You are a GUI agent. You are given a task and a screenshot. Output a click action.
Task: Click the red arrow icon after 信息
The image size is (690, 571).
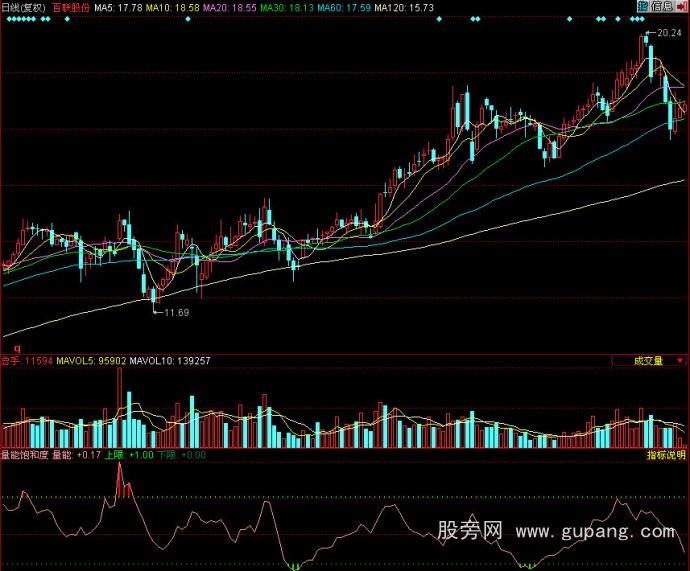pyautogui.click(x=680, y=6)
